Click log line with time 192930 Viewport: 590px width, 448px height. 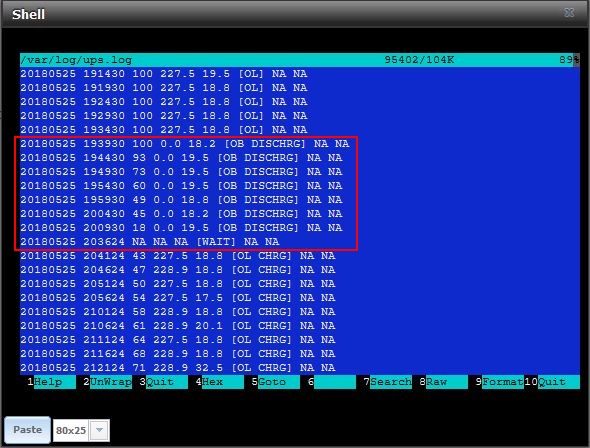[164, 115]
